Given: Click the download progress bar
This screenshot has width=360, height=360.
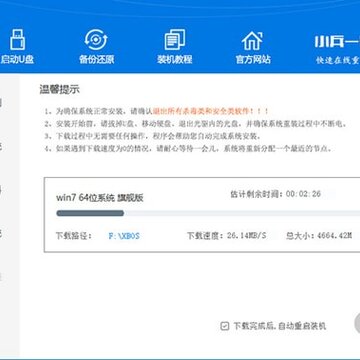Looking at the screenshot, I should click(208, 213).
